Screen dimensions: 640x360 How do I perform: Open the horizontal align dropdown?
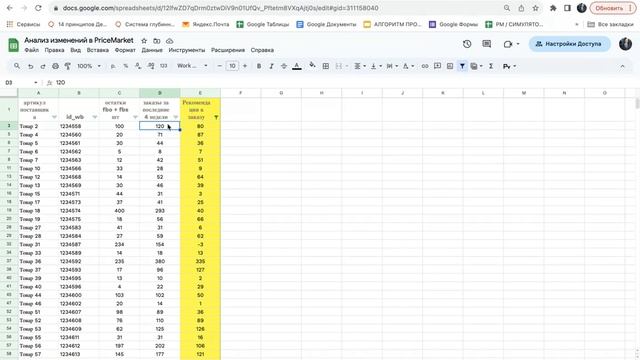[360, 66]
